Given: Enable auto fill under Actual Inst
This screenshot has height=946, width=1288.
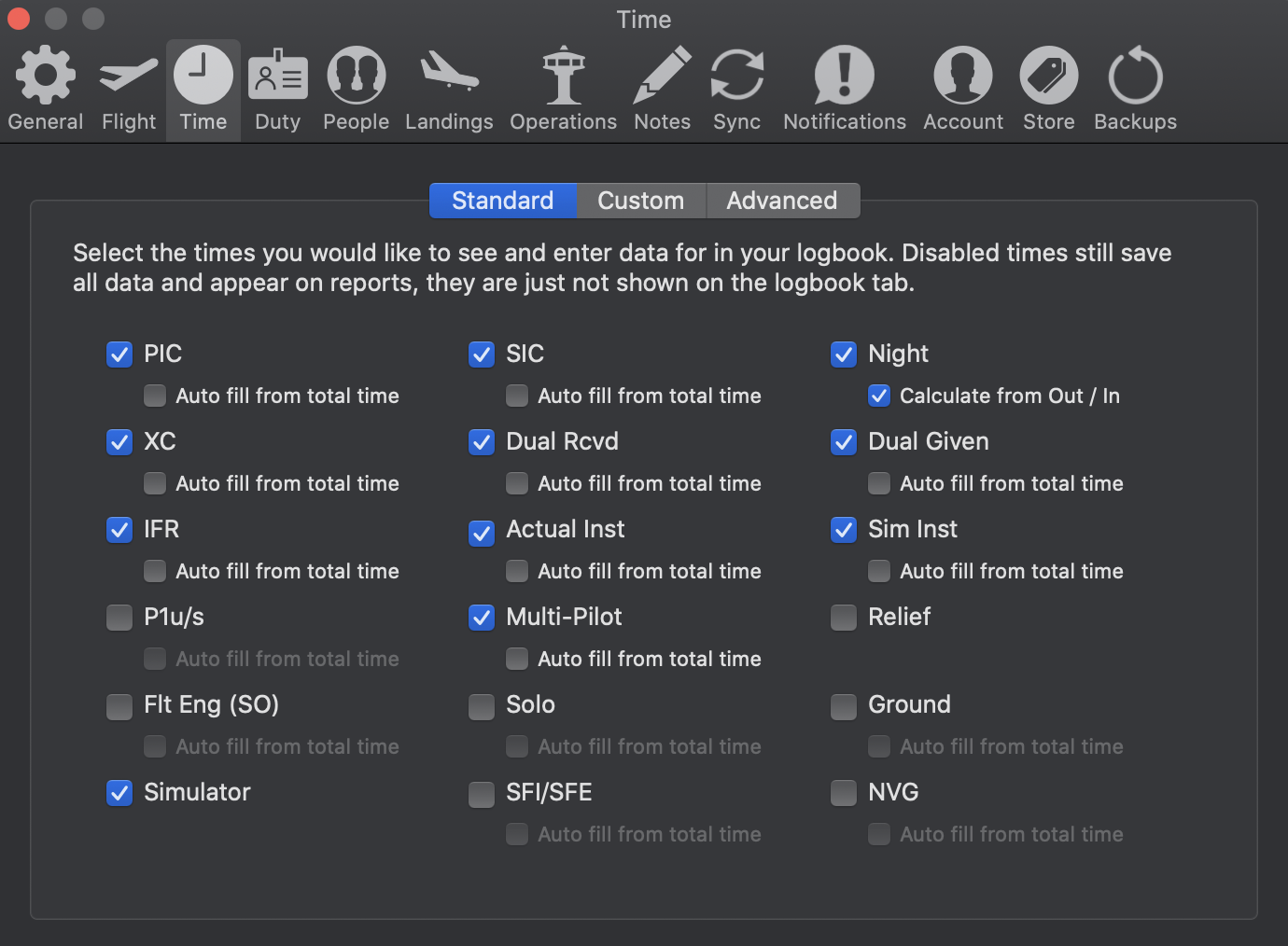Looking at the screenshot, I should pos(517,571).
